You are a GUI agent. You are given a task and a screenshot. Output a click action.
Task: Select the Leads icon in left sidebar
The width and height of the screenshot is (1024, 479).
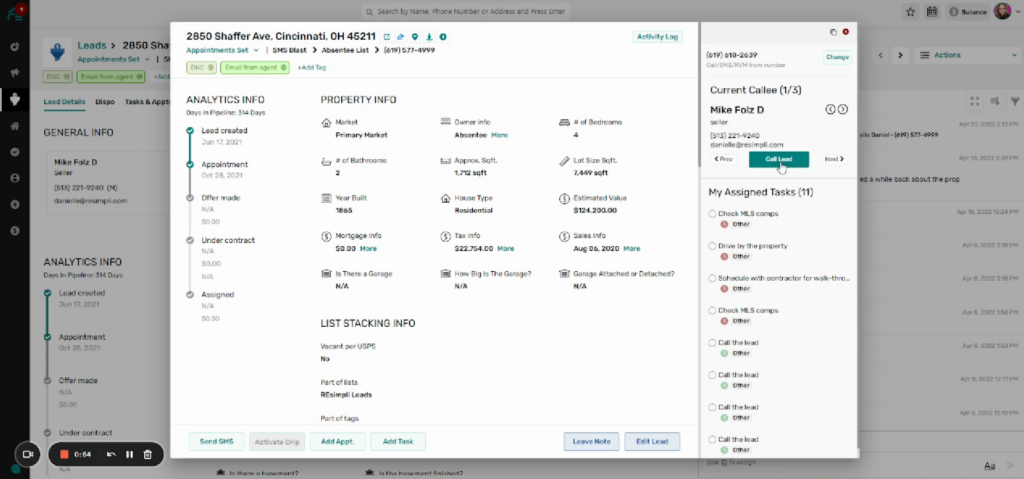pos(14,99)
